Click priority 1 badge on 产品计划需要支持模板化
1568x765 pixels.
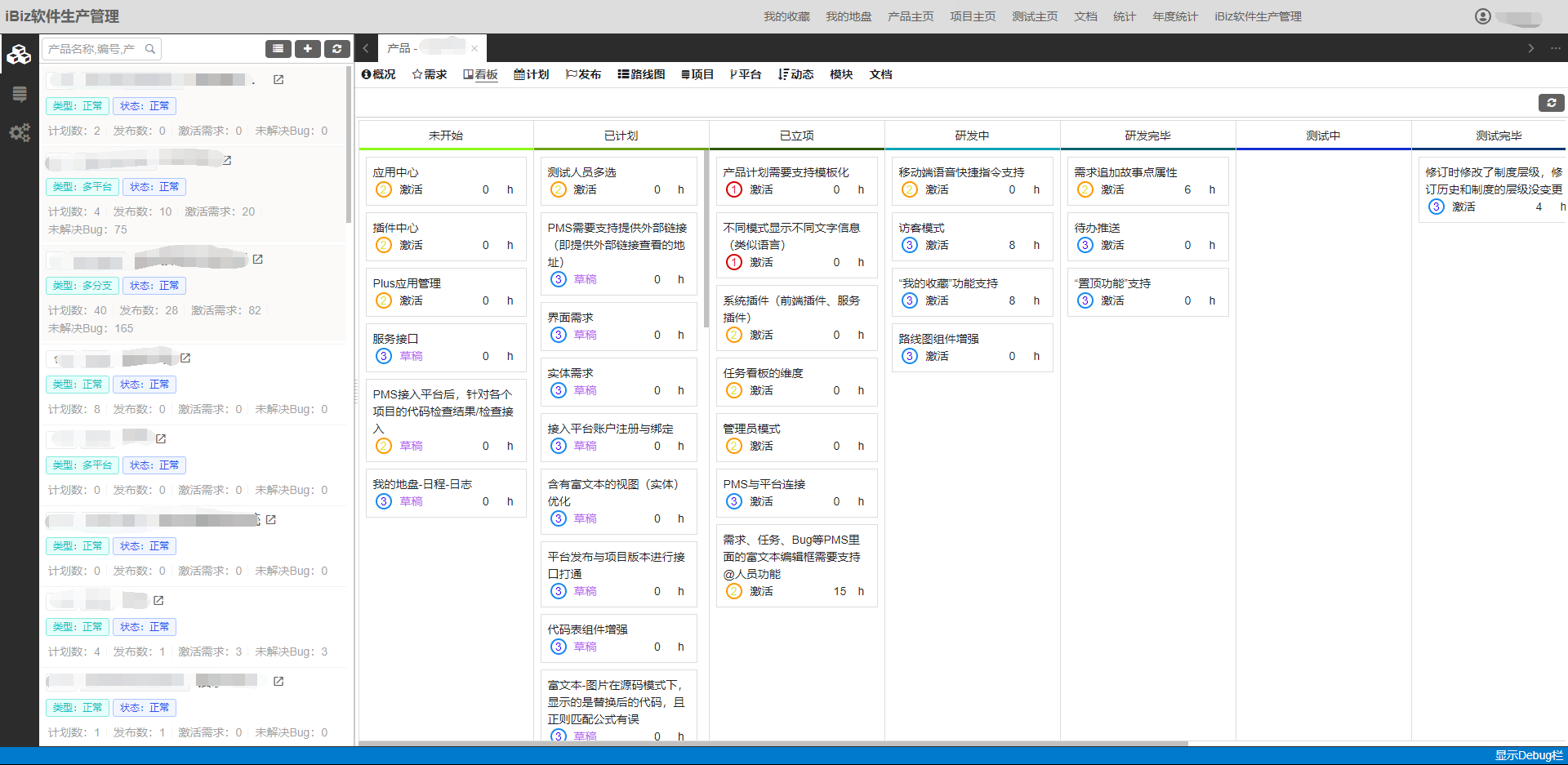734,189
